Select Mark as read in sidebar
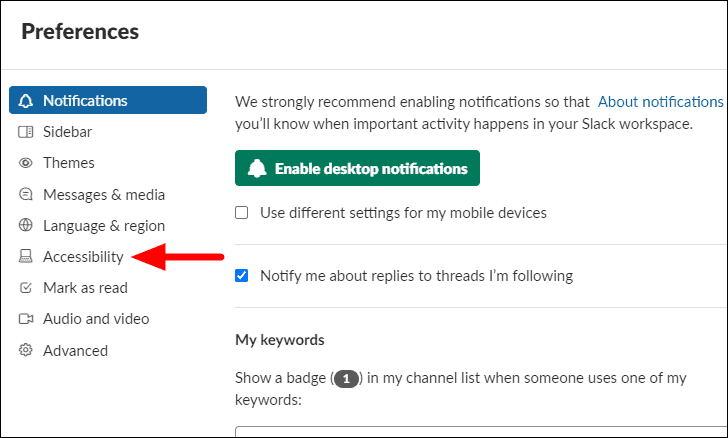This screenshot has width=728, height=438. [85, 288]
